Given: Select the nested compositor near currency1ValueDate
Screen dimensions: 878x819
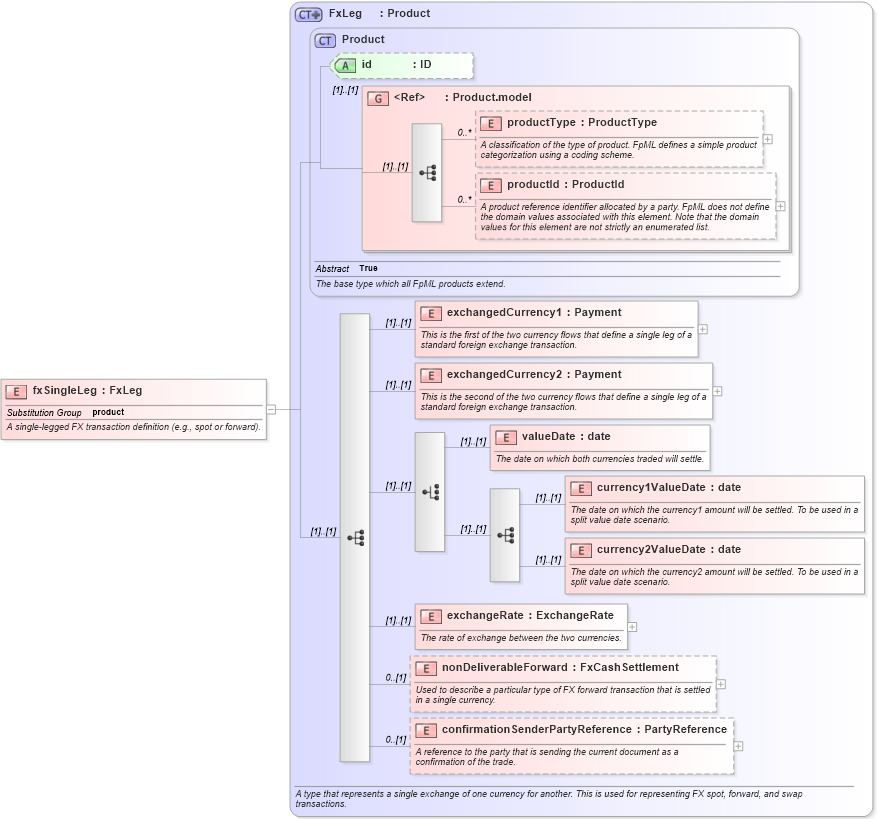Looking at the screenshot, I should pyautogui.click(x=505, y=535).
